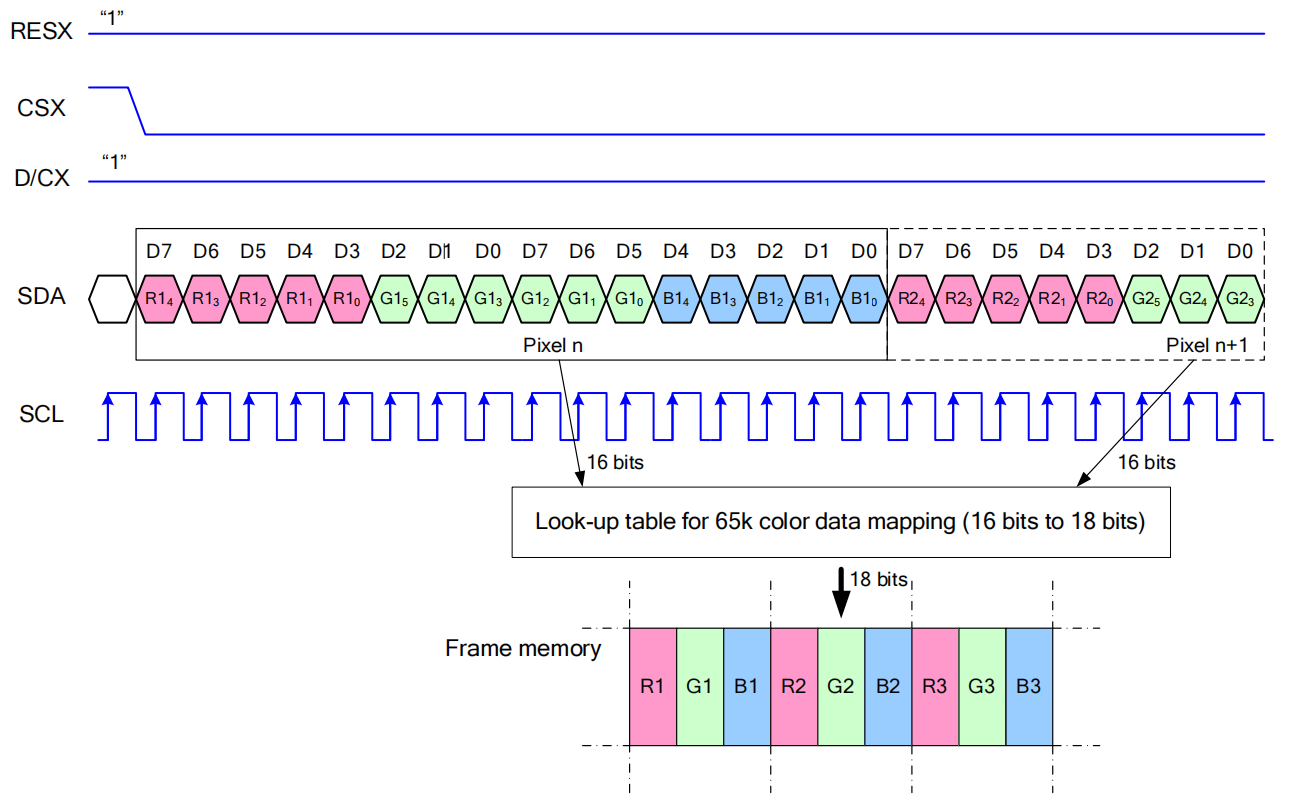
Task: Select the B1₀ bit cell on SDA
Action: 864,298
